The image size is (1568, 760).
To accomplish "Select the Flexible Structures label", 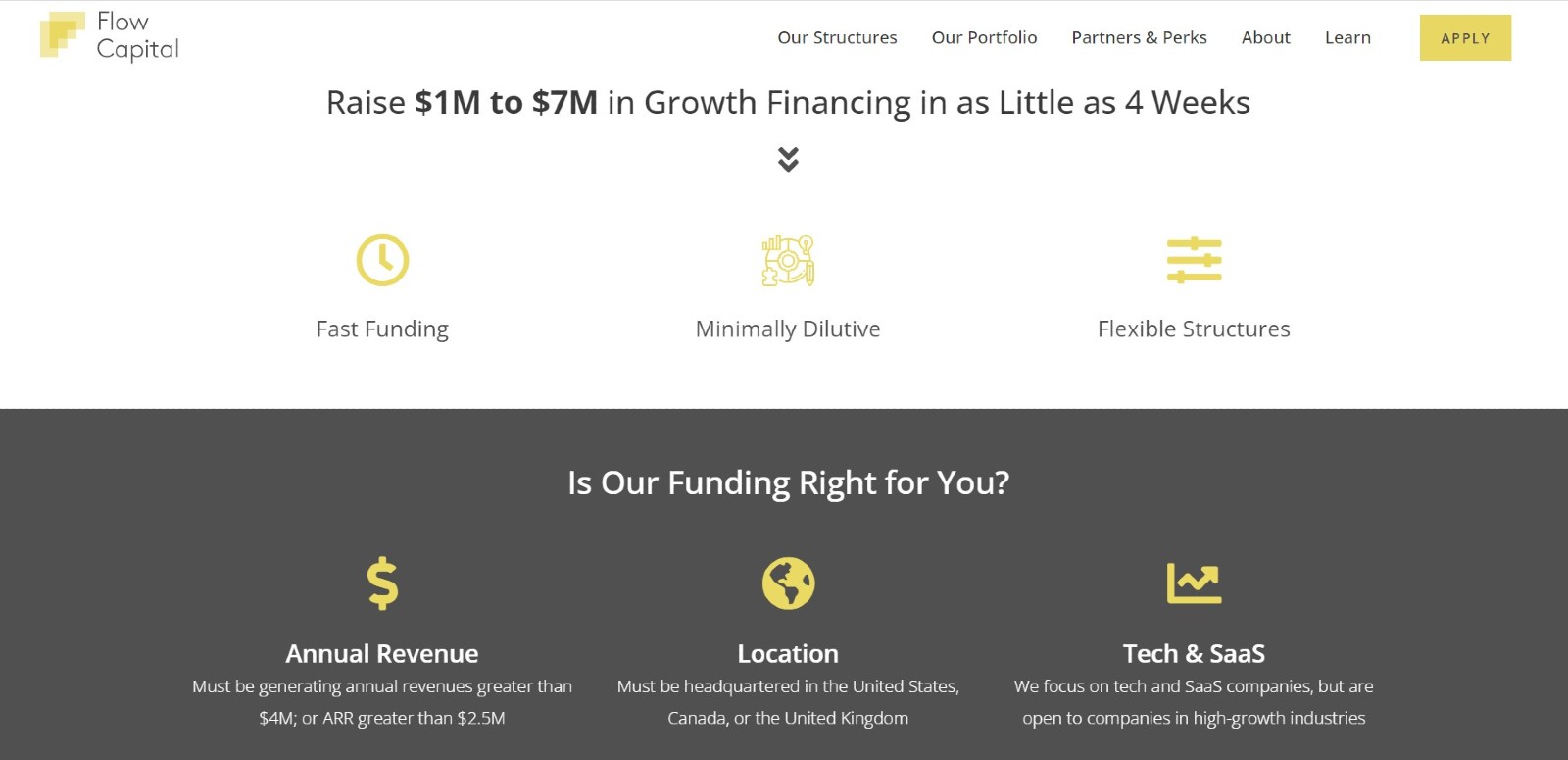I will coord(1194,329).
